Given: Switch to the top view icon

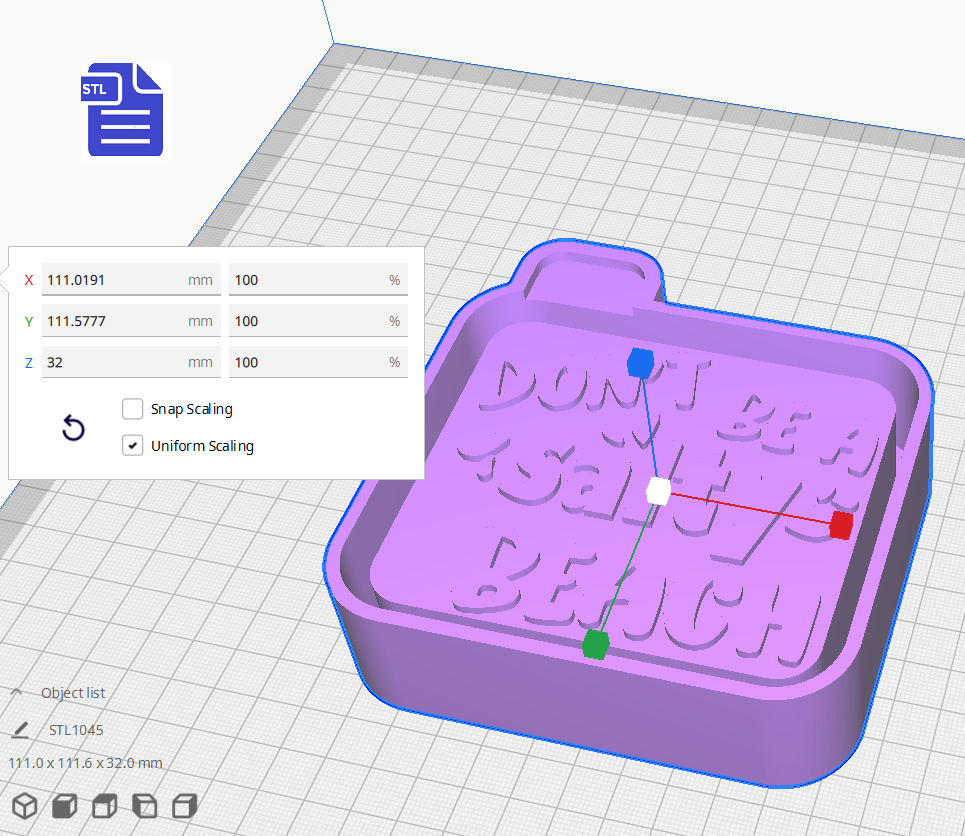Looking at the screenshot, I should pos(103,805).
